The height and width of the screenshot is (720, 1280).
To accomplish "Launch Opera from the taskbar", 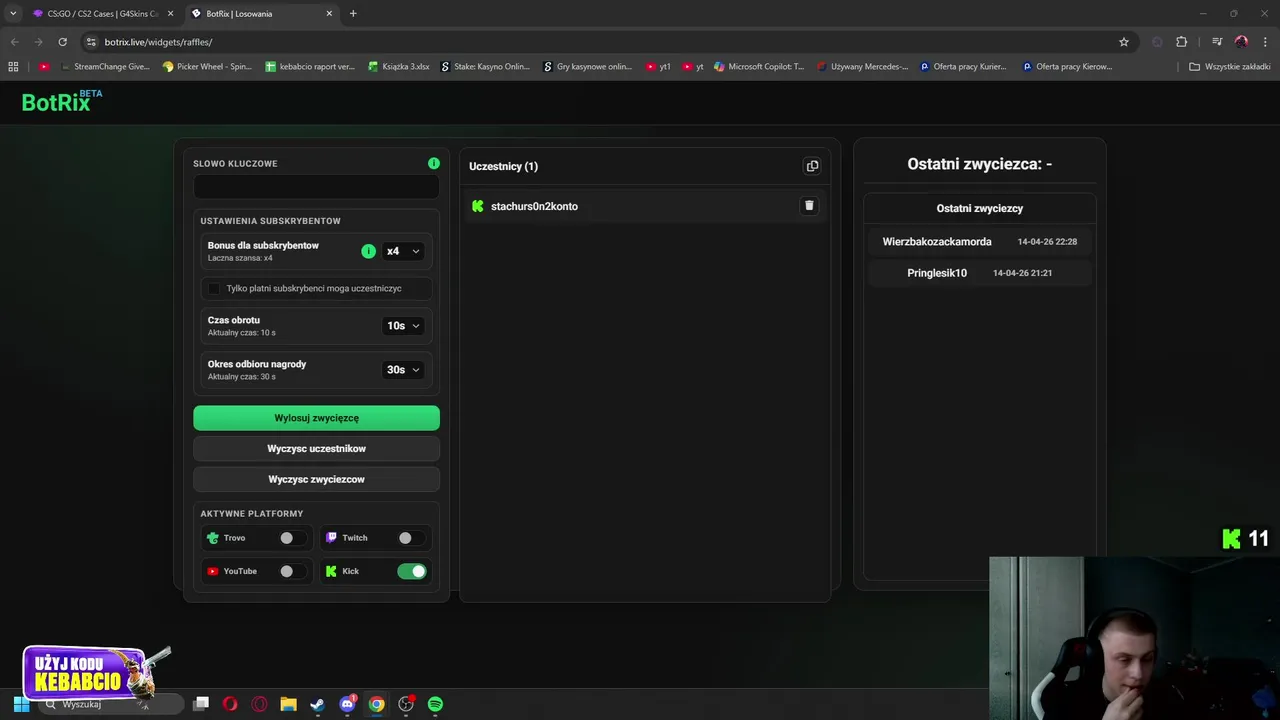I will coord(230,704).
